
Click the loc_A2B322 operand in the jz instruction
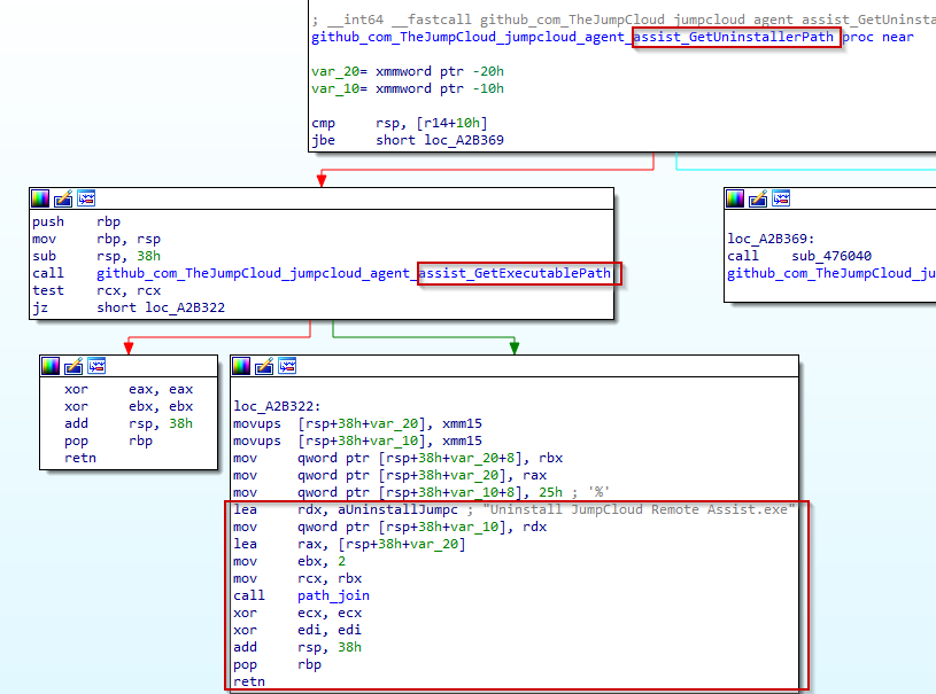tap(185, 308)
